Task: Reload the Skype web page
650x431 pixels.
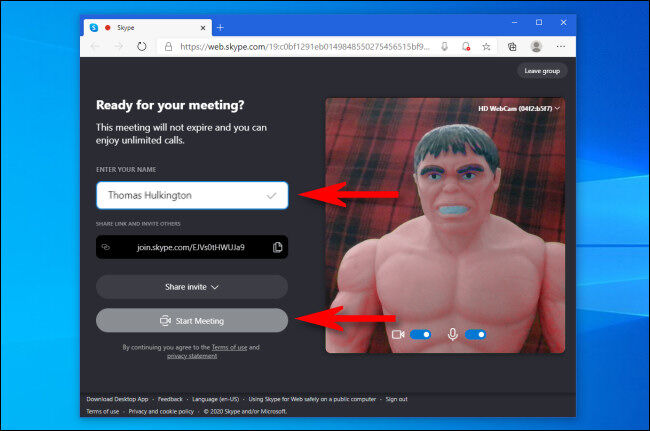Action: tap(142, 46)
